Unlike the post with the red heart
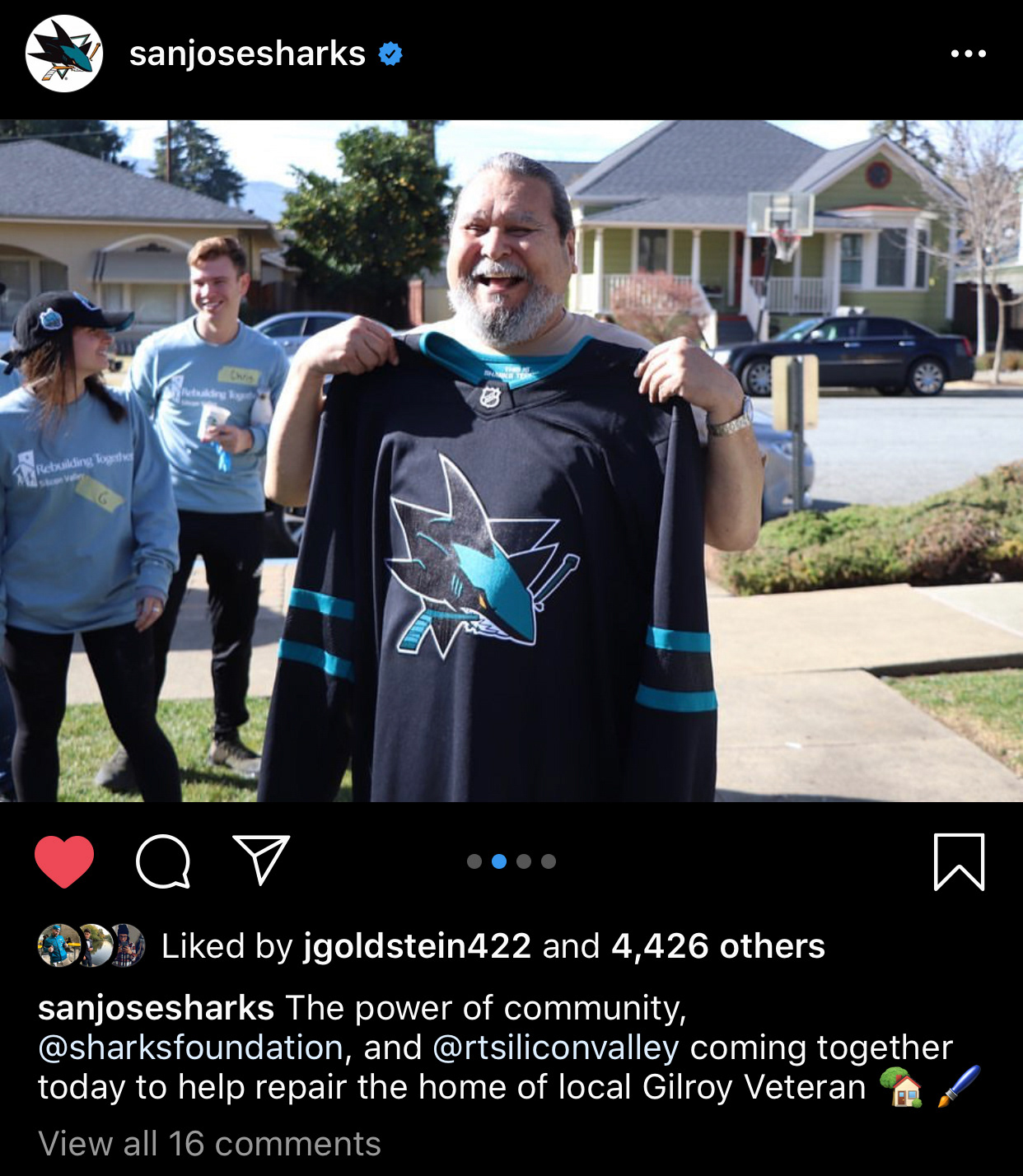Viewport: 1023px width, 1176px height. click(64, 861)
